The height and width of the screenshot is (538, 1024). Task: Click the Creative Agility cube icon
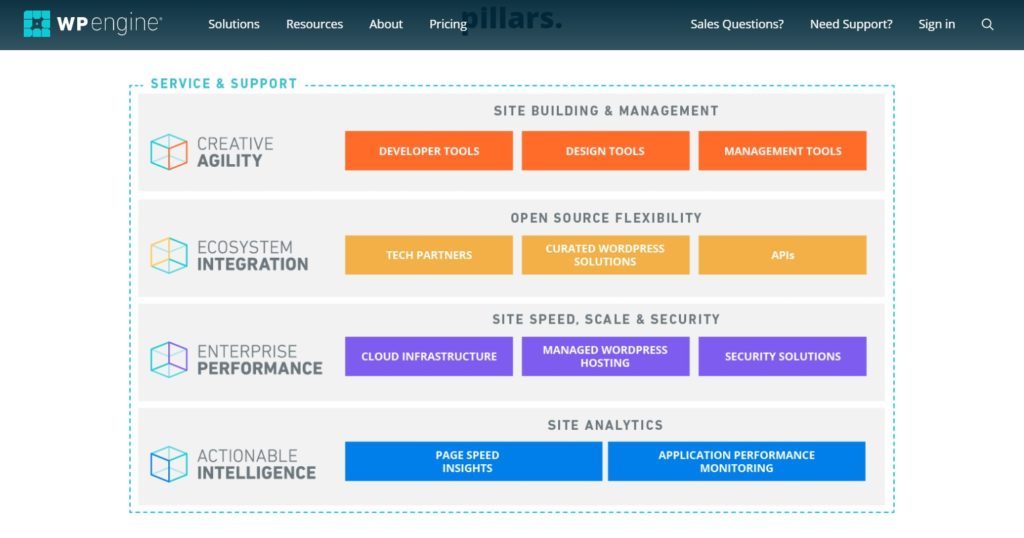point(169,152)
